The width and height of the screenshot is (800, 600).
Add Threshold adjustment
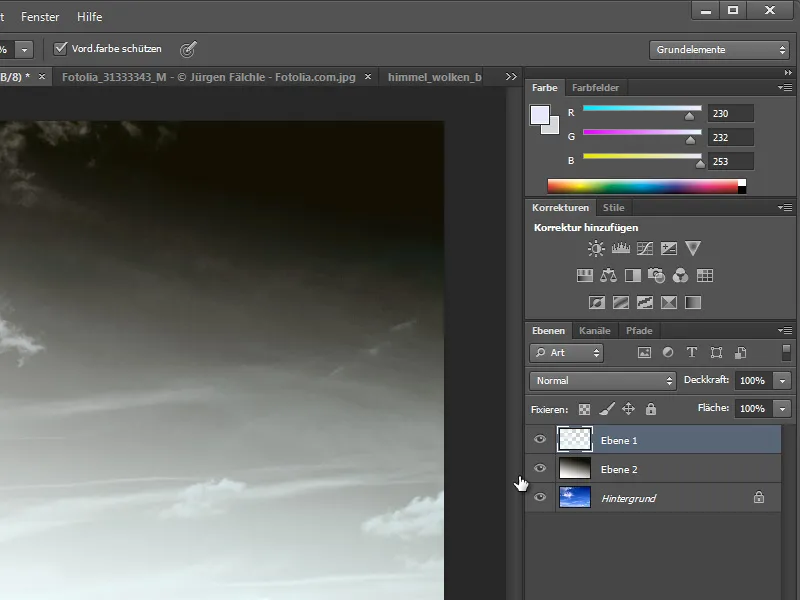pos(645,303)
